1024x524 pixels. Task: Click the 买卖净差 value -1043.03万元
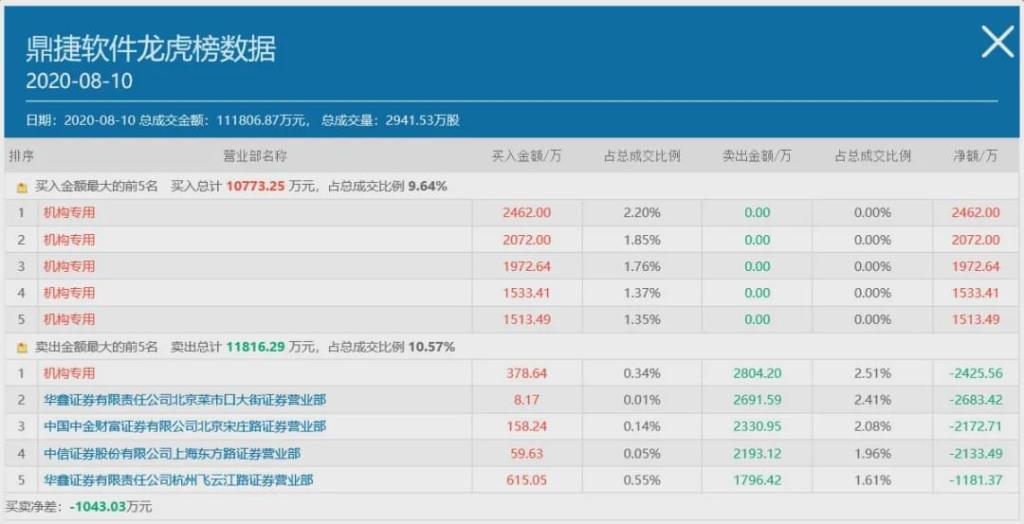click(110, 507)
